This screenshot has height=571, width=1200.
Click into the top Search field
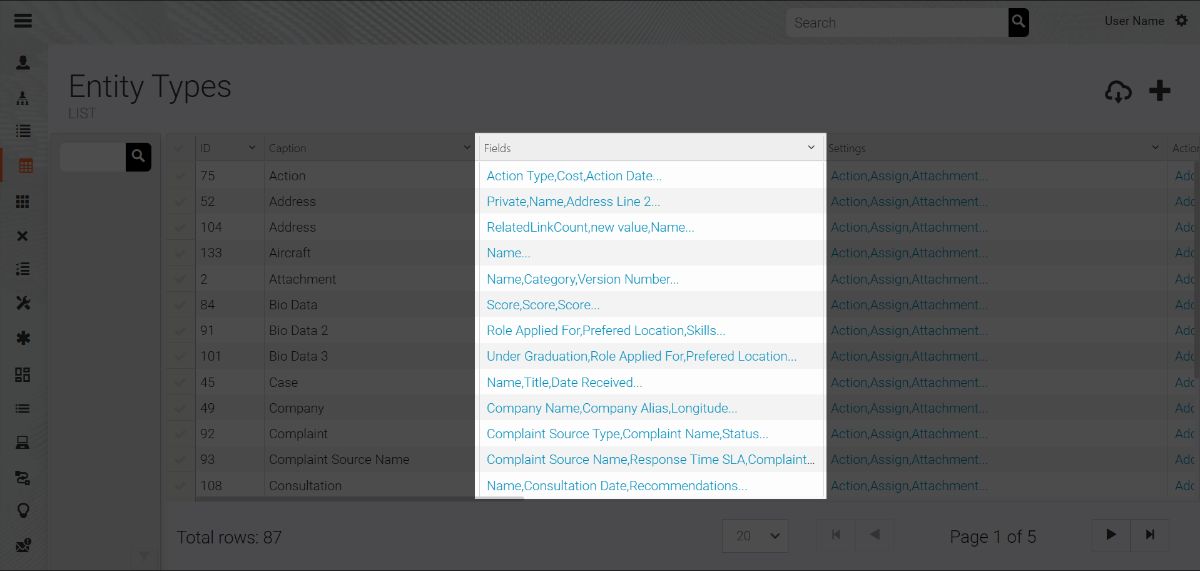(x=895, y=22)
